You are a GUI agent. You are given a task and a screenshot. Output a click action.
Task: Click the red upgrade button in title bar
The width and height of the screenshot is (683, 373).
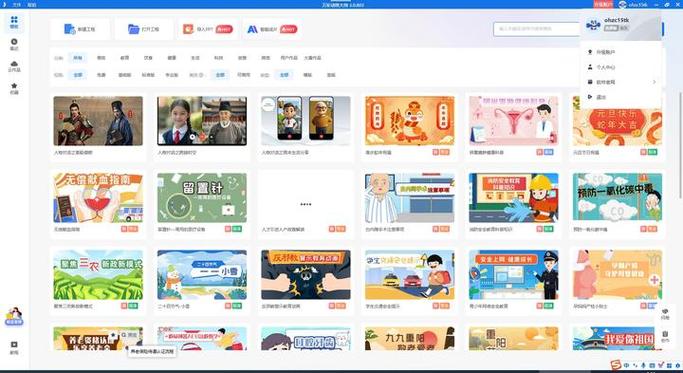pos(603,4)
